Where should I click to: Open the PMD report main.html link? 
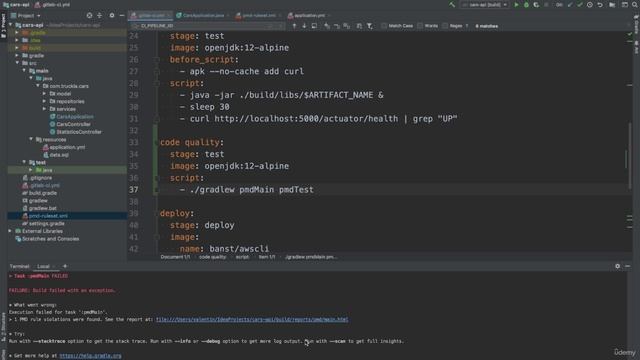click(x=252, y=319)
